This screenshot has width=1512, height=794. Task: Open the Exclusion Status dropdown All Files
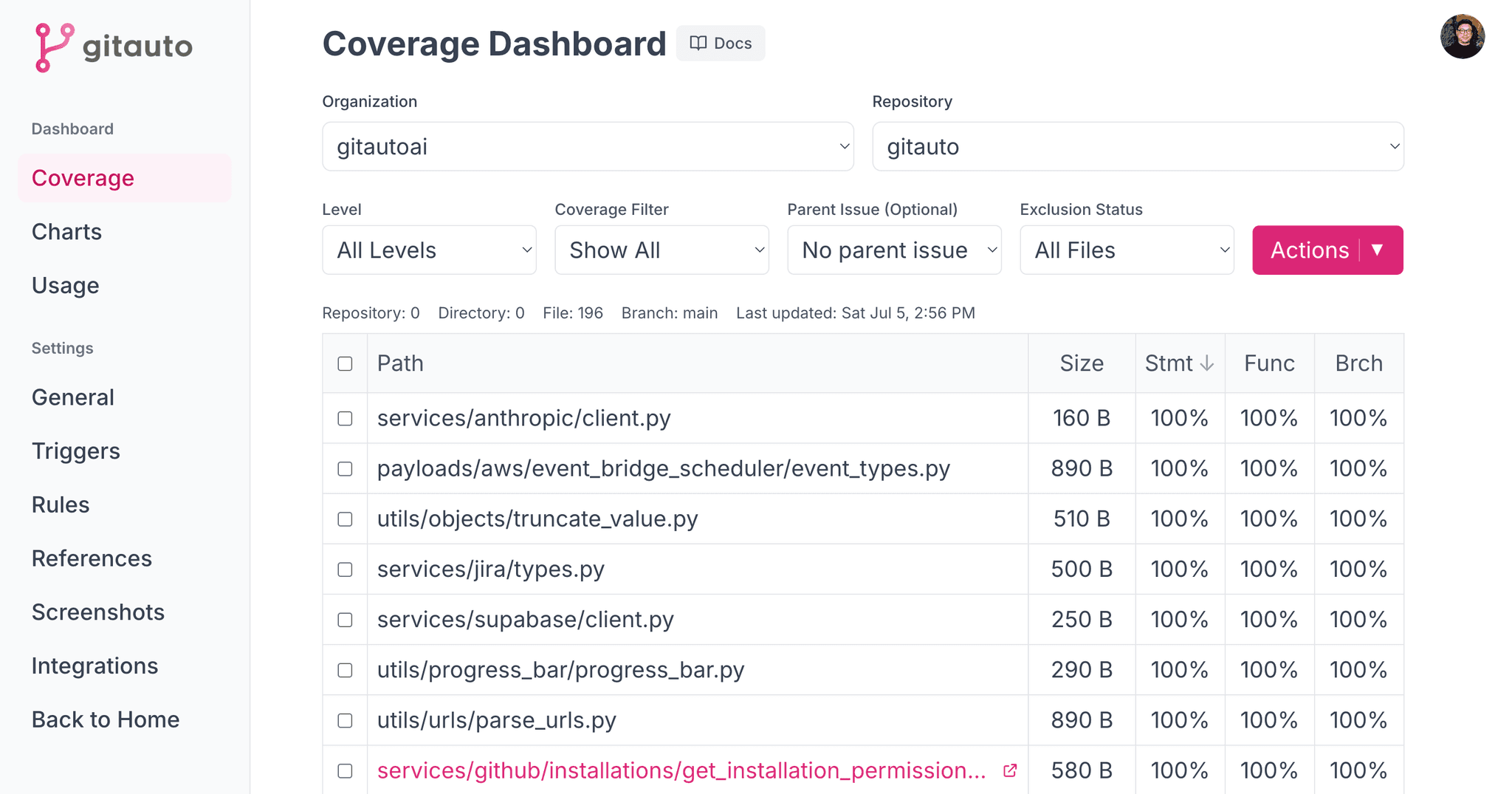click(x=1127, y=250)
